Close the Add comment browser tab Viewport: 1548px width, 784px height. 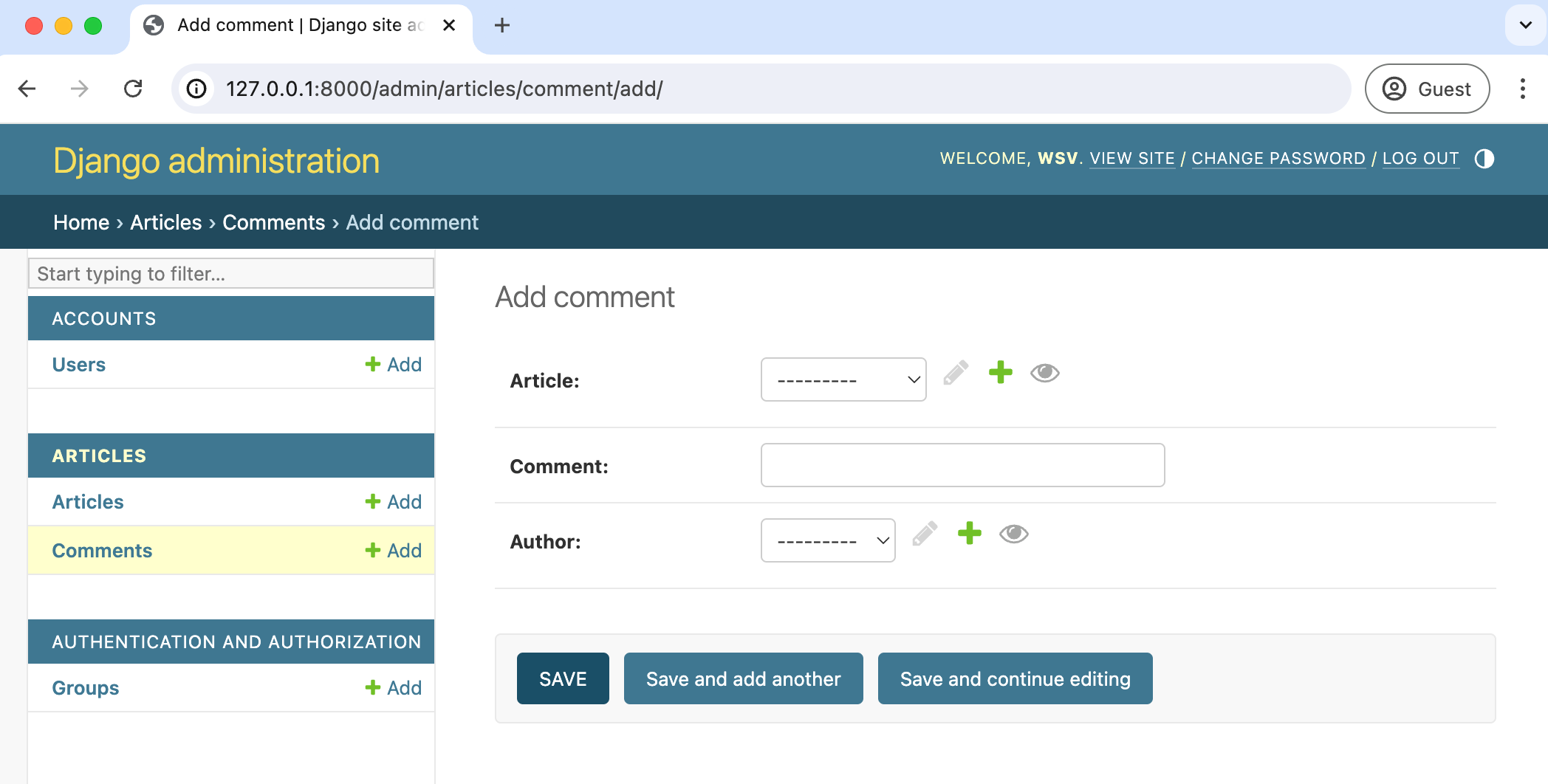click(448, 25)
